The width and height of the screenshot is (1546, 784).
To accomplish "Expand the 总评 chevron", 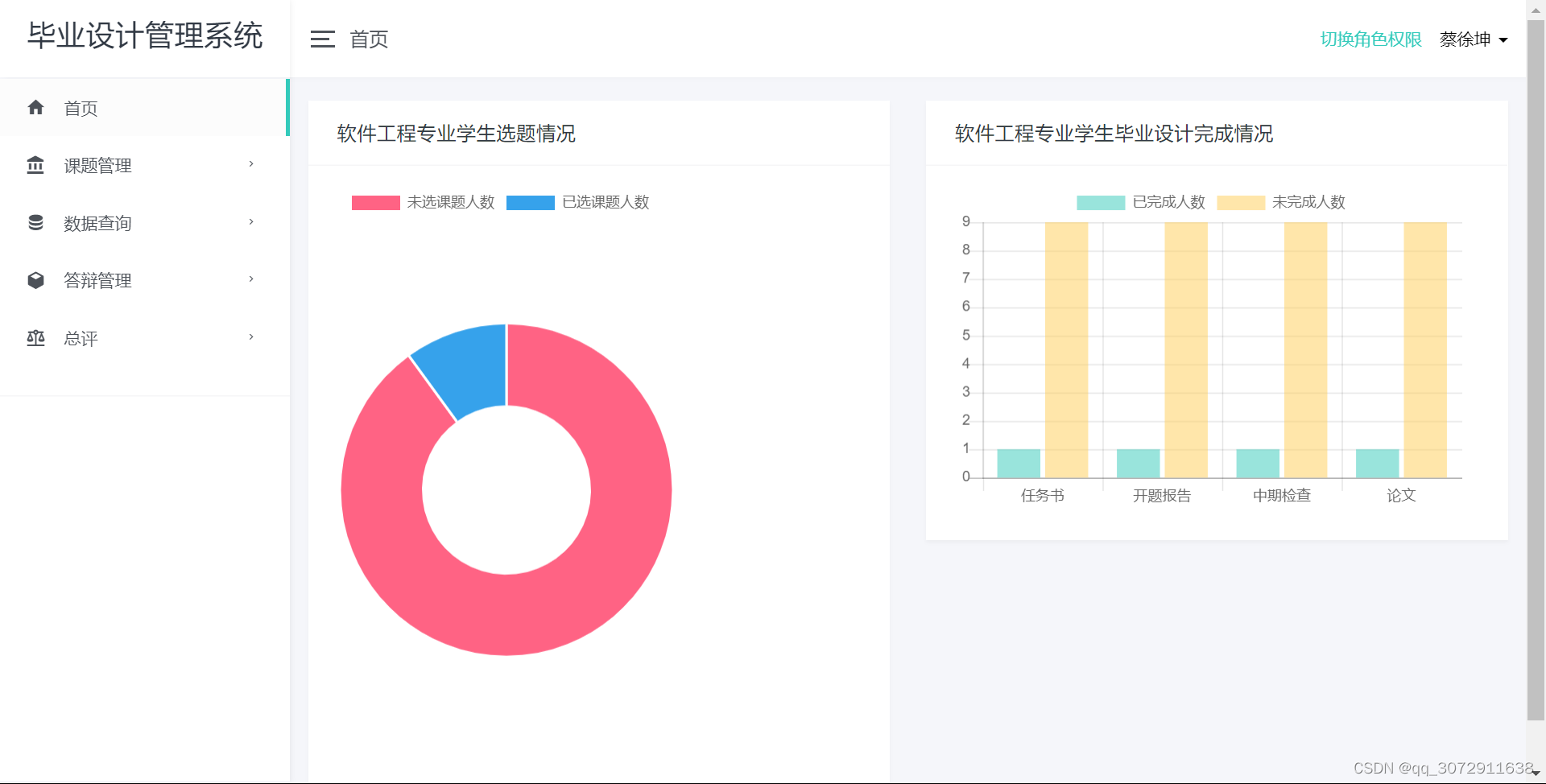I will click(251, 337).
